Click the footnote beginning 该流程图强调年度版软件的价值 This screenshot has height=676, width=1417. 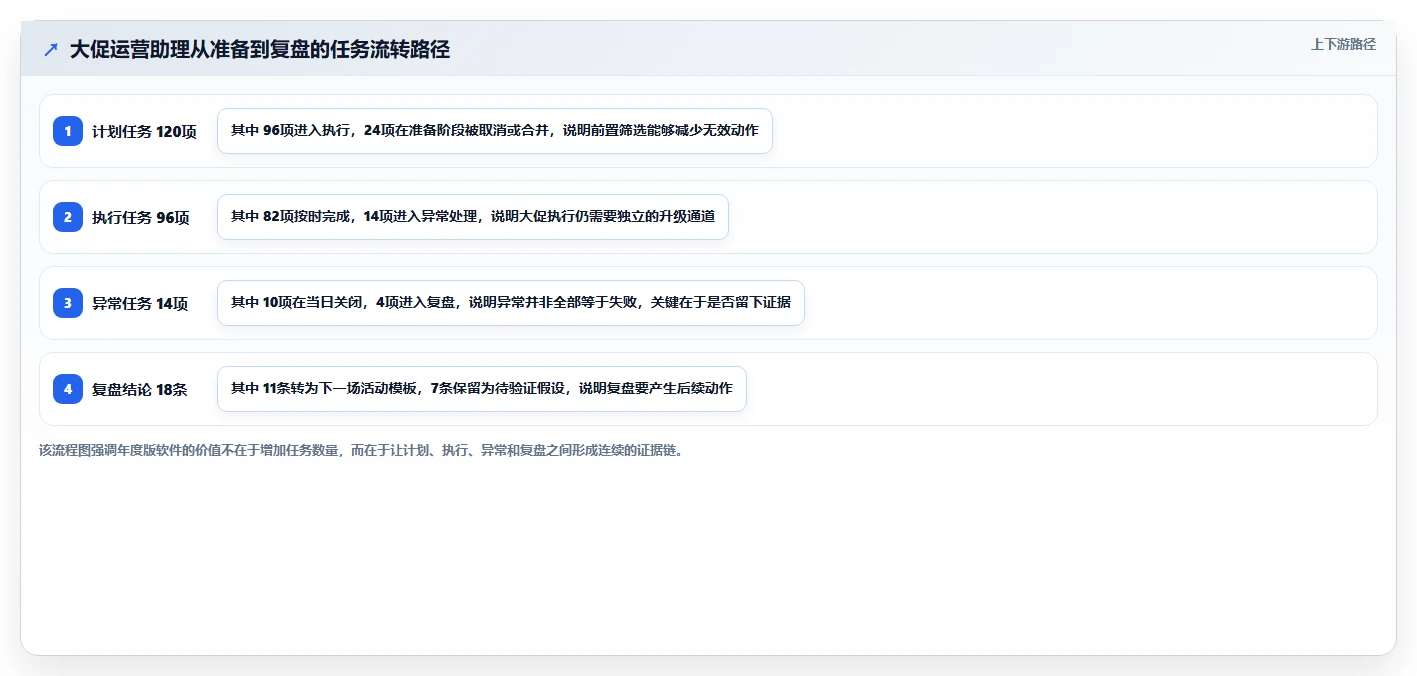[x=361, y=450]
